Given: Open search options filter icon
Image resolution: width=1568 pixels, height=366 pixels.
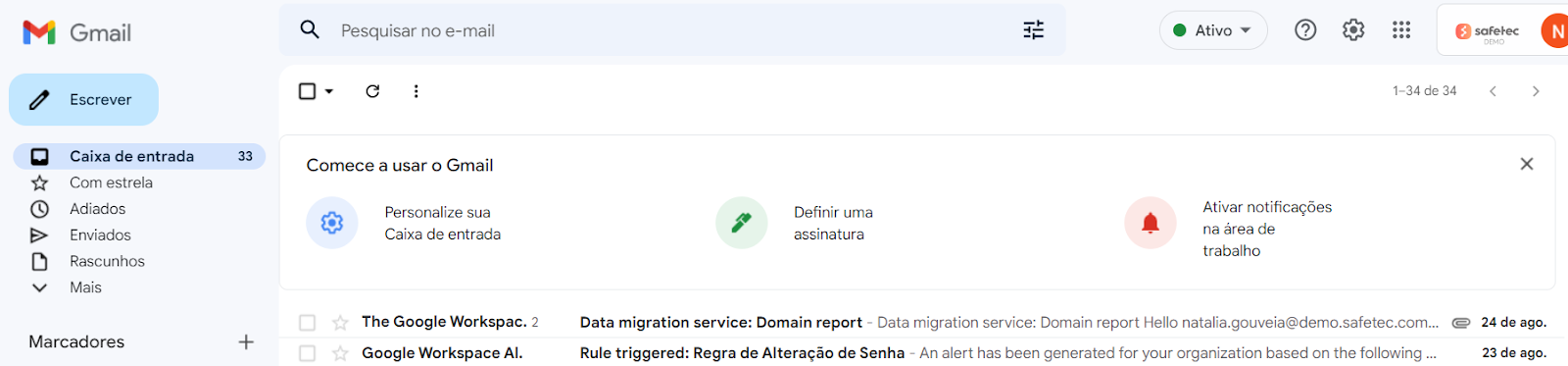Looking at the screenshot, I should point(1033,30).
